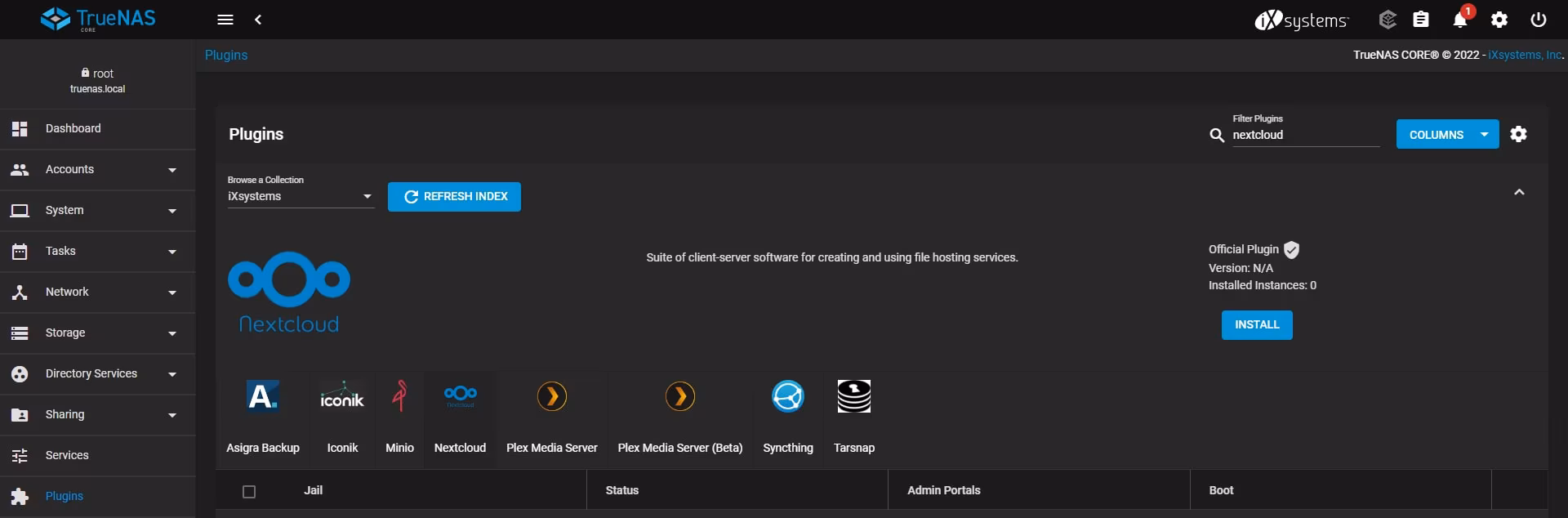The width and height of the screenshot is (1568, 518).
Task: Check the select-all Jail checkbox
Action: (249, 492)
